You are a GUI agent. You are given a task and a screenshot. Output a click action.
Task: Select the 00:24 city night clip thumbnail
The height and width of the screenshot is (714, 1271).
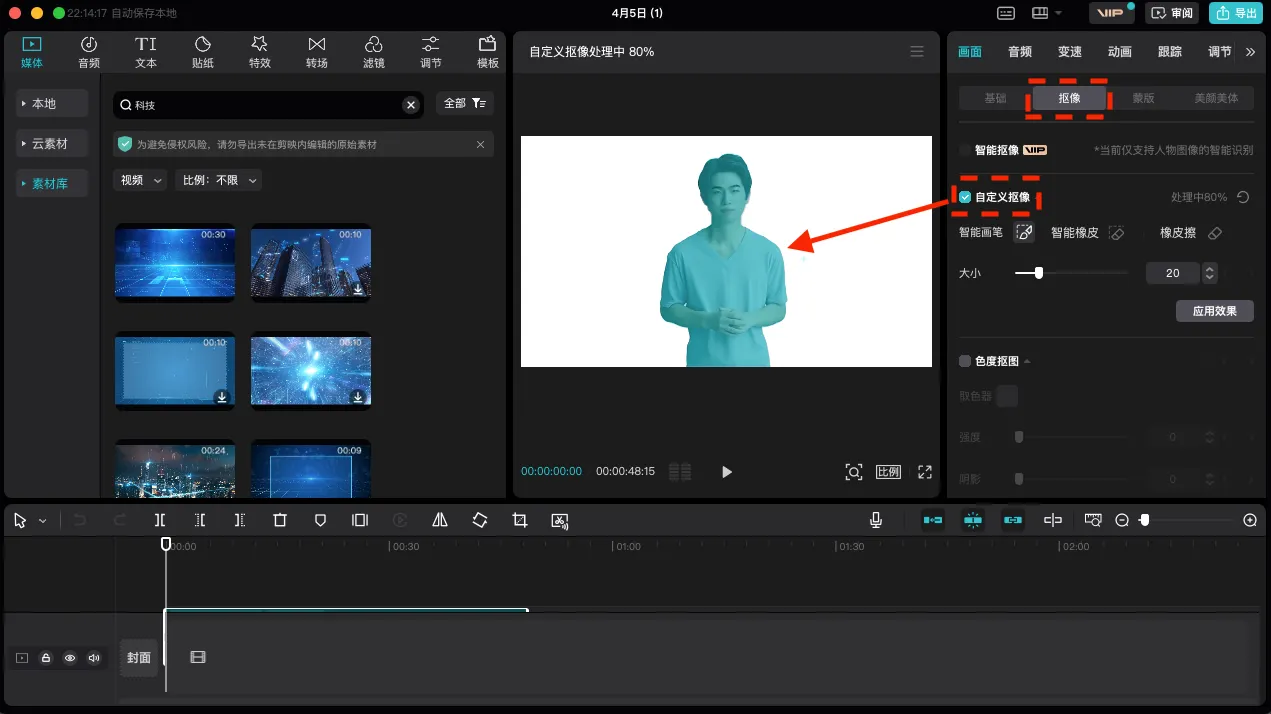175,469
